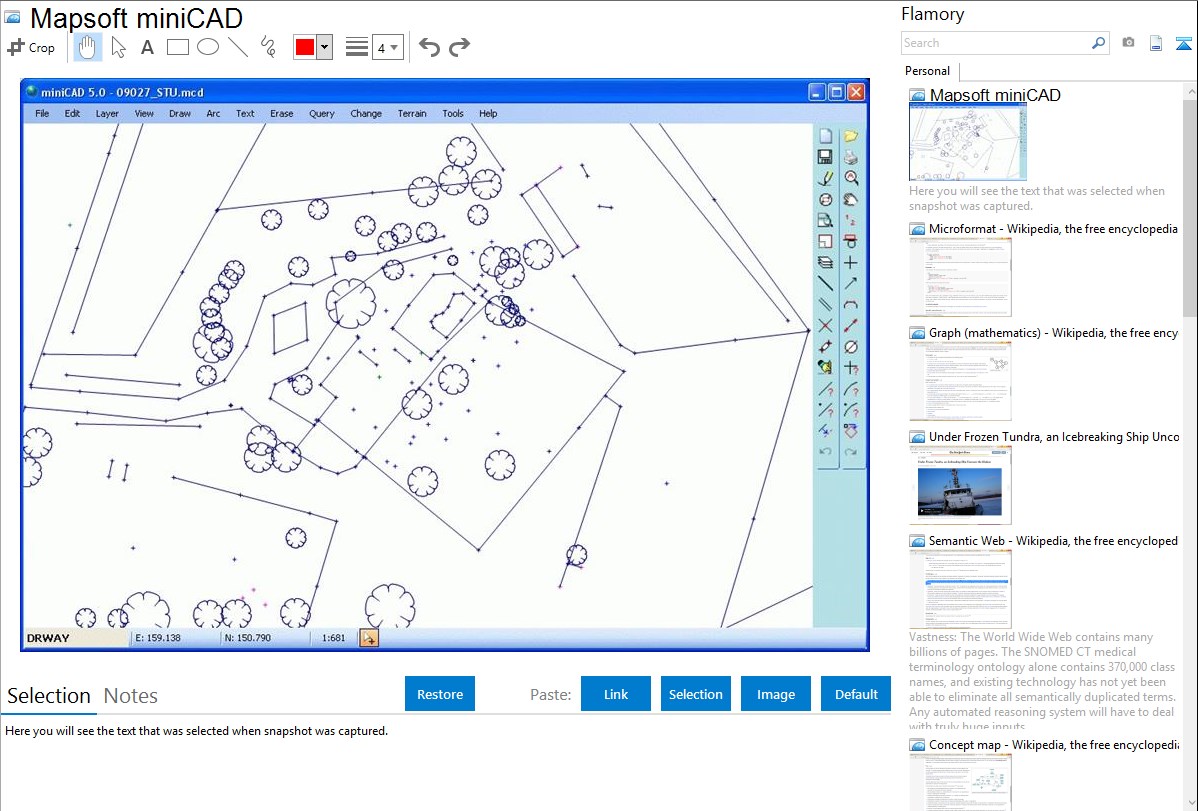Click the Paste Selection button
Image resolution: width=1198 pixels, height=811 pixels.
pos(696,694)
